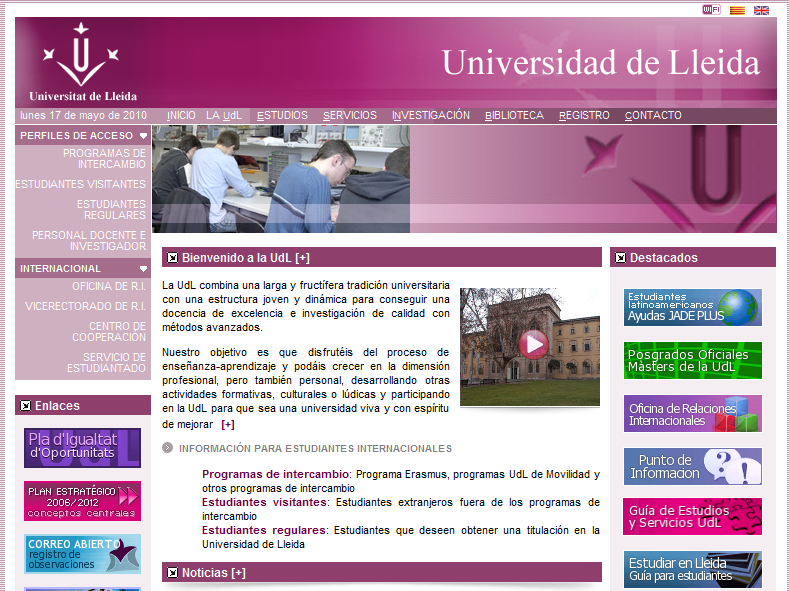
Task: Click the 'Universidad de Lleida' banner title
Action: pos(601,63)
